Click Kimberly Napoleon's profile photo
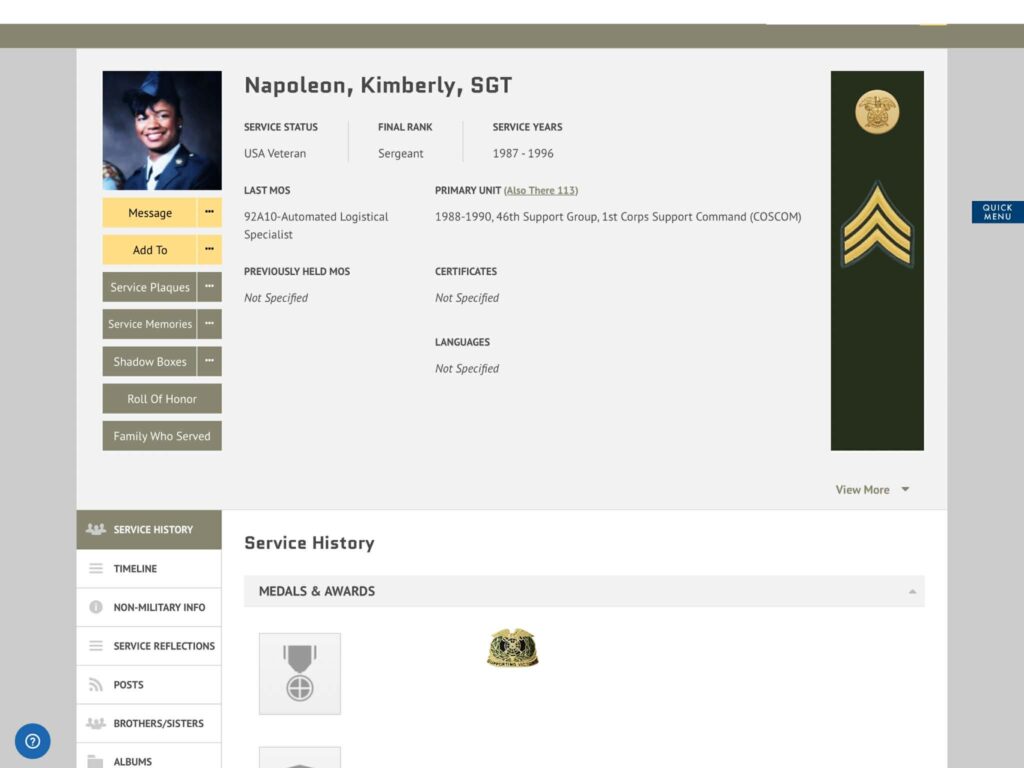Screen dimensions: 1024x768 (x=162, y=130)
